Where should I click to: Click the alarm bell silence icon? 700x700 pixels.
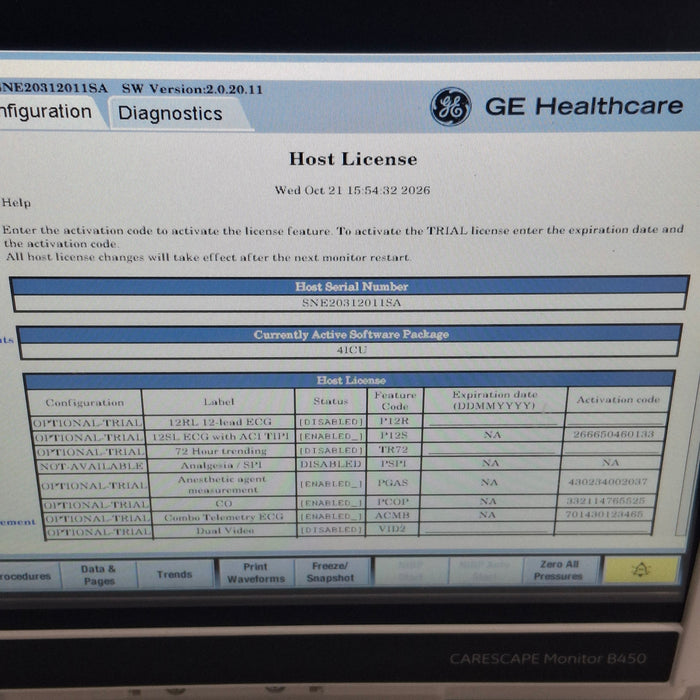coord(641,570)
